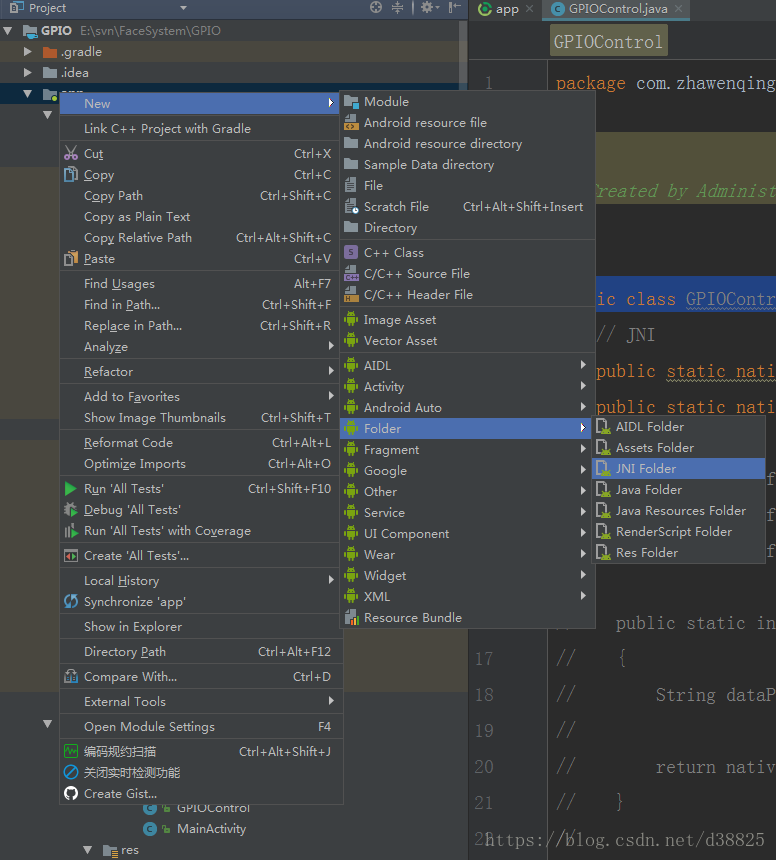
Task: Click the Paste clipboard icon
Action: tap(71, 258)
